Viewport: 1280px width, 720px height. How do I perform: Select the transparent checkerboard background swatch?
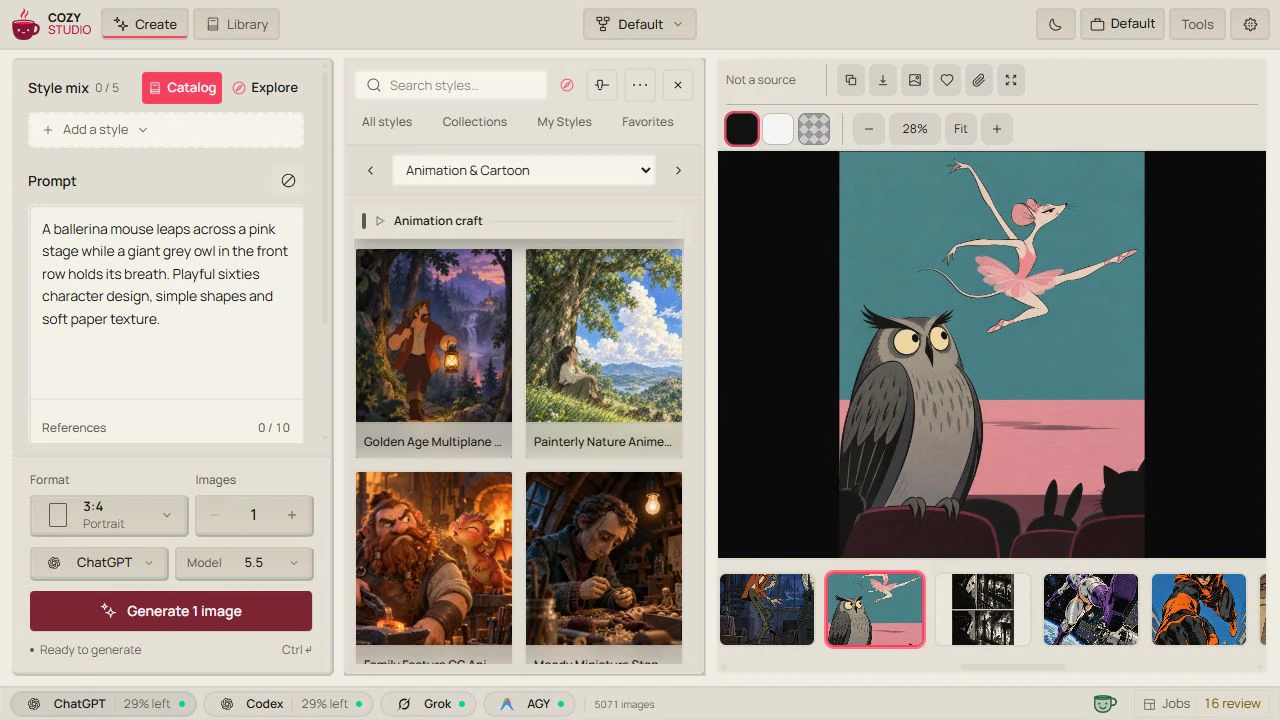click(814, 129)
